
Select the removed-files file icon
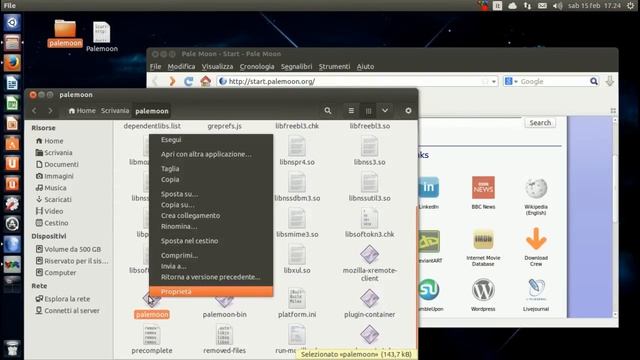coord(224,335)
